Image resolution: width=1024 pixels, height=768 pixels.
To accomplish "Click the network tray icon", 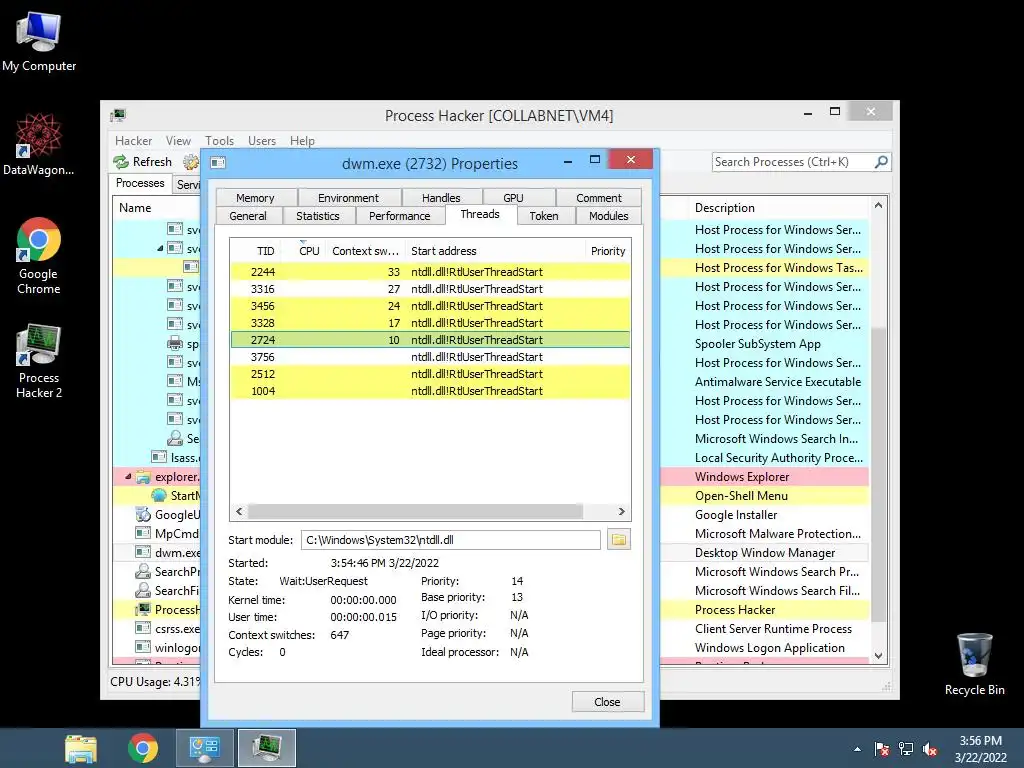I will pyautogui.click(x=906, y=749).
